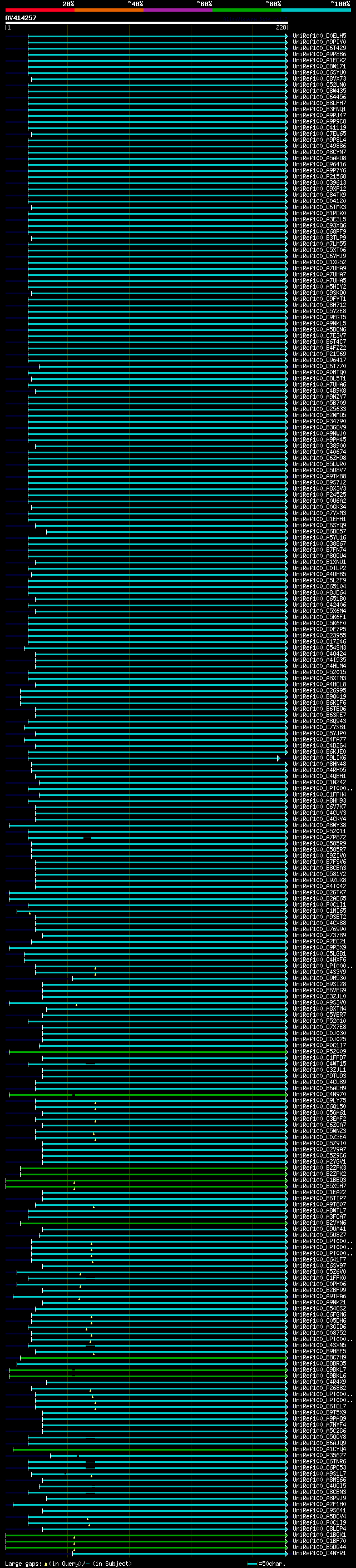
Task: Click the orange ~40% identity legend segment
Action: 109,10
